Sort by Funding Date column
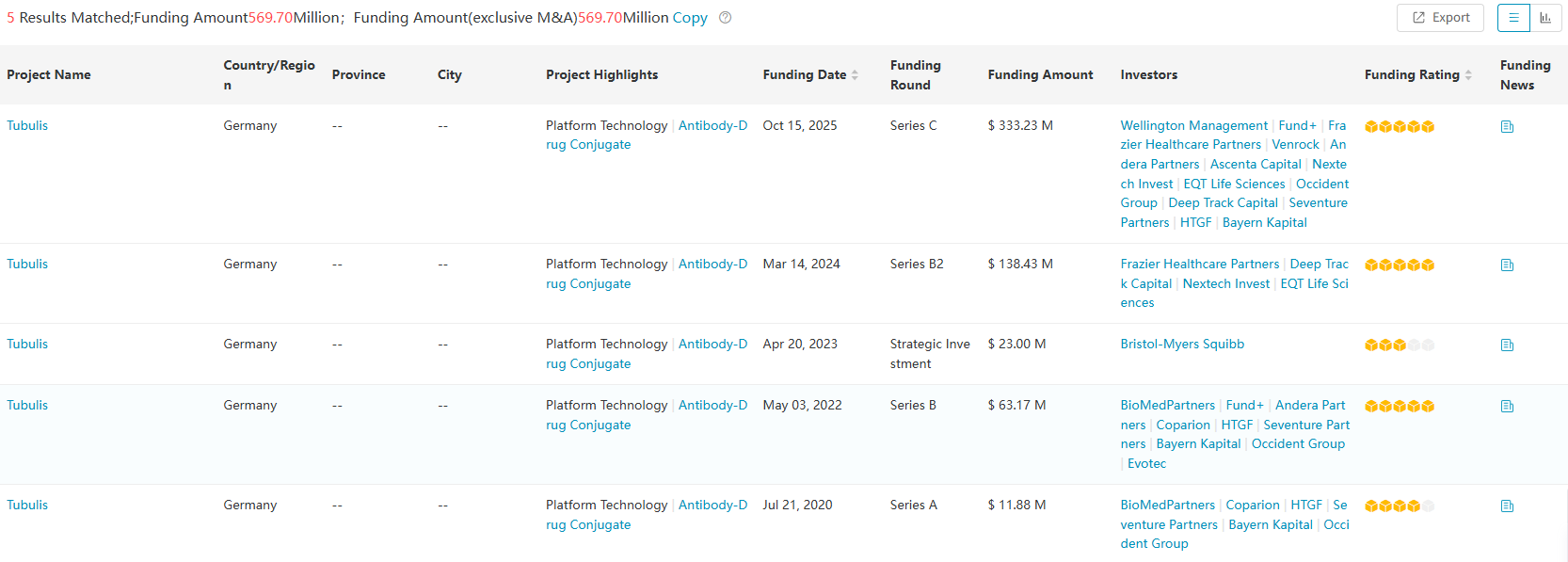The height and width of the screenshot is (562, 1568). tap(855, 75)
